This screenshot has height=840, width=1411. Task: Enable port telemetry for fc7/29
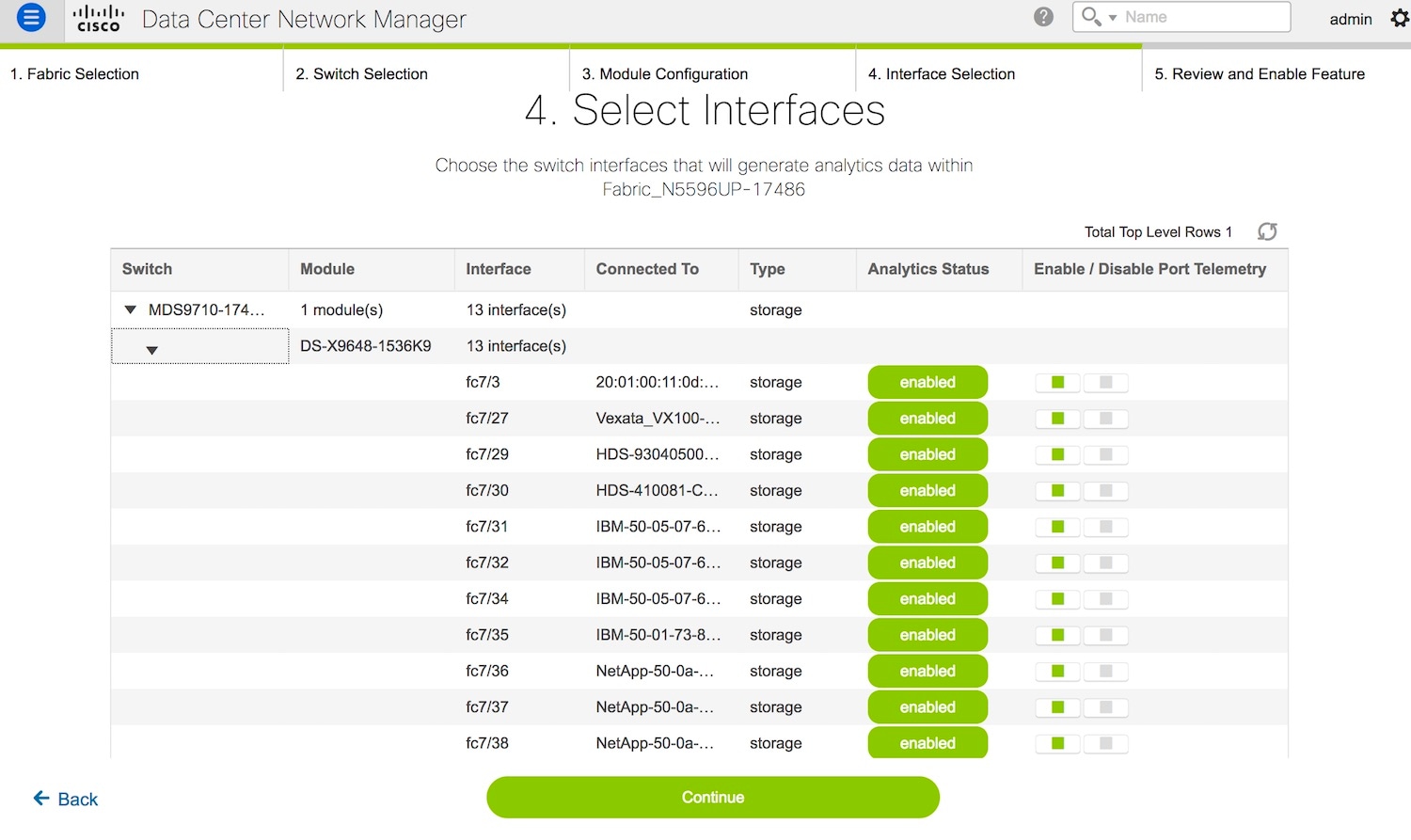1057,454
